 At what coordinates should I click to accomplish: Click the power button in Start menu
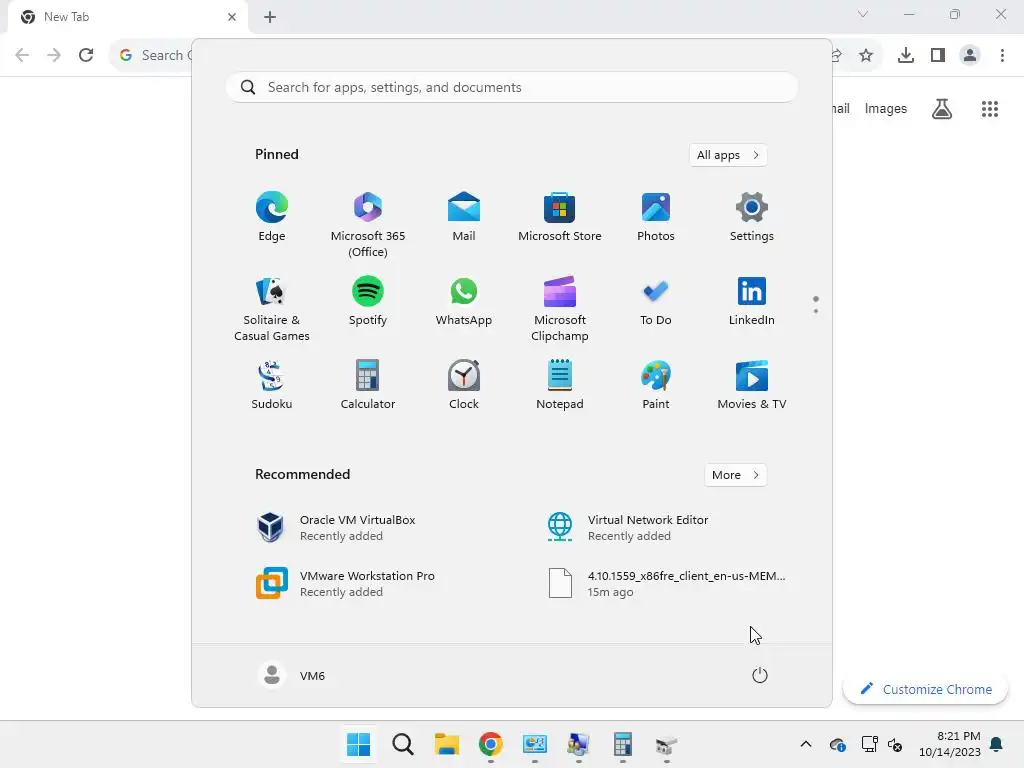click(x=760, y=675)
